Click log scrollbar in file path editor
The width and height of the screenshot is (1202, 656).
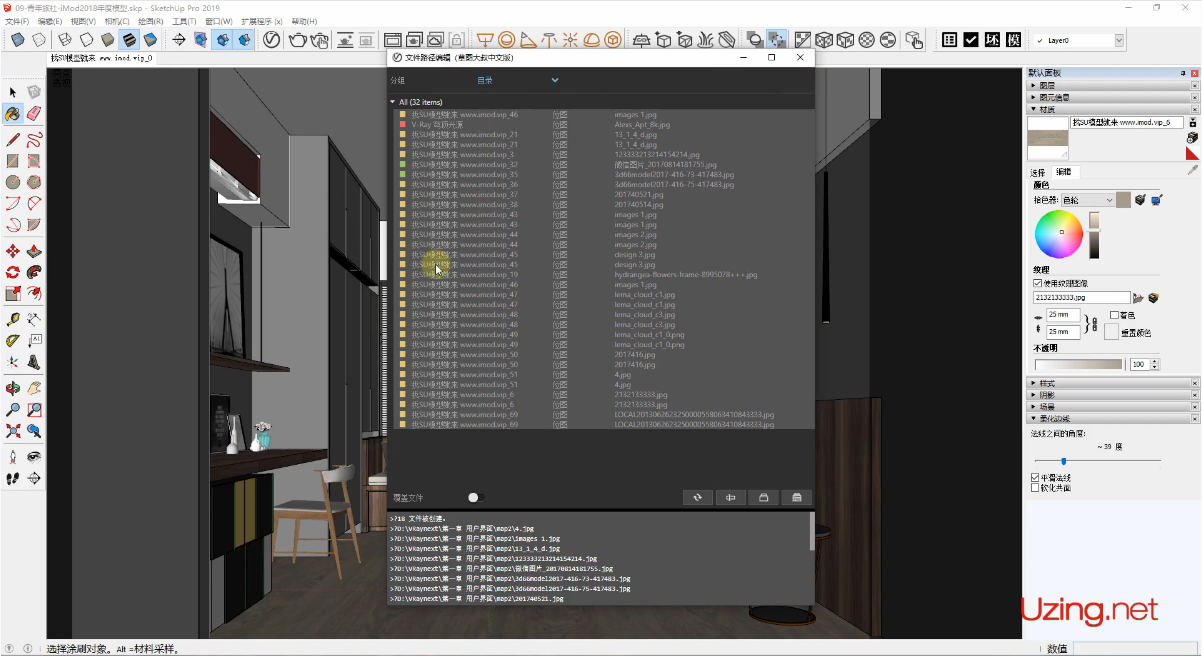click(811, 531)
